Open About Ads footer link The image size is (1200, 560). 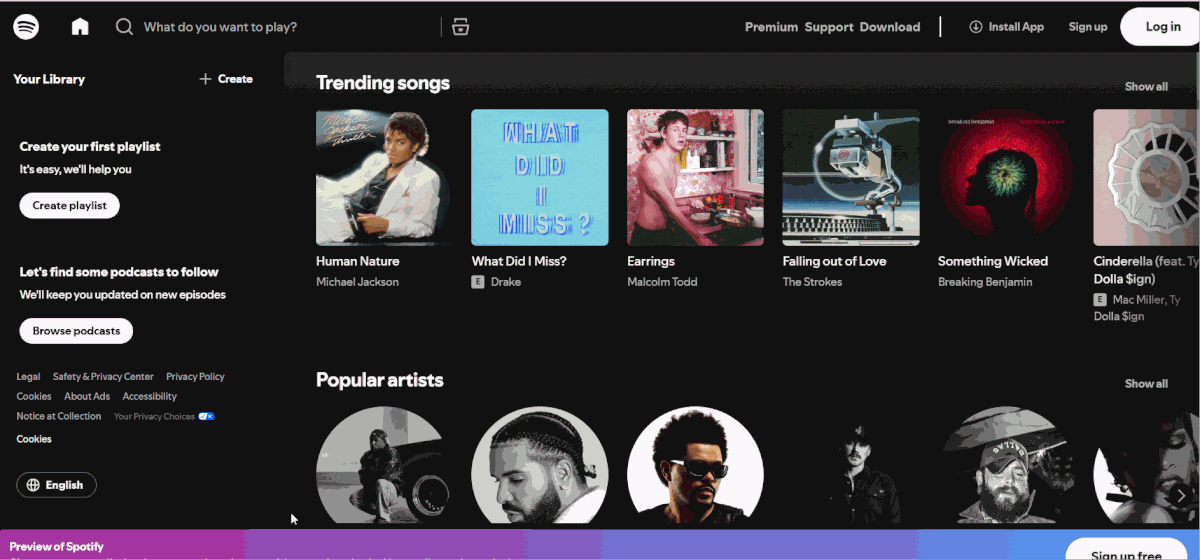[x=87, y=397]
